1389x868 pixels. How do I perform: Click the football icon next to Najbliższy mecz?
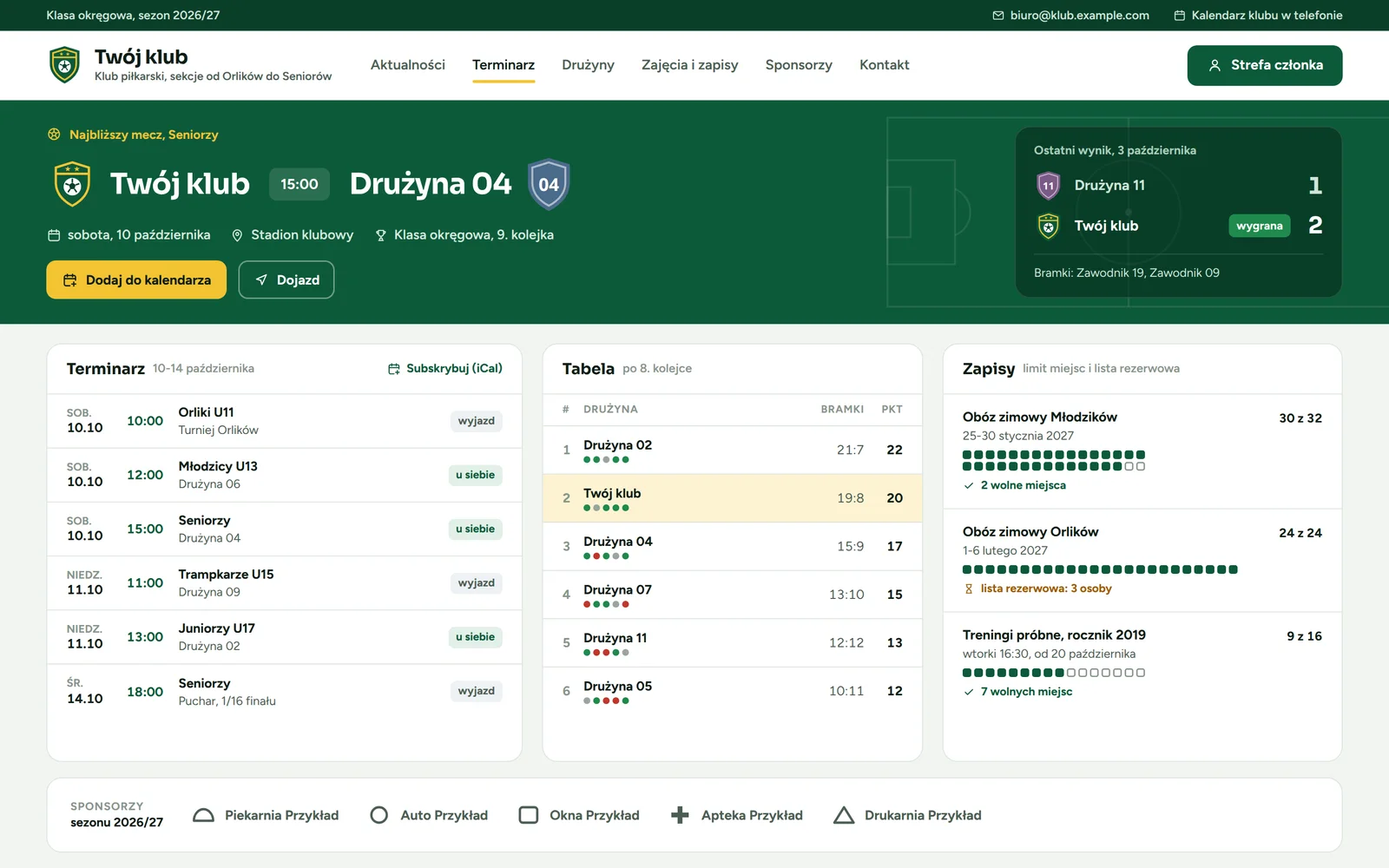tap(54, 135)
